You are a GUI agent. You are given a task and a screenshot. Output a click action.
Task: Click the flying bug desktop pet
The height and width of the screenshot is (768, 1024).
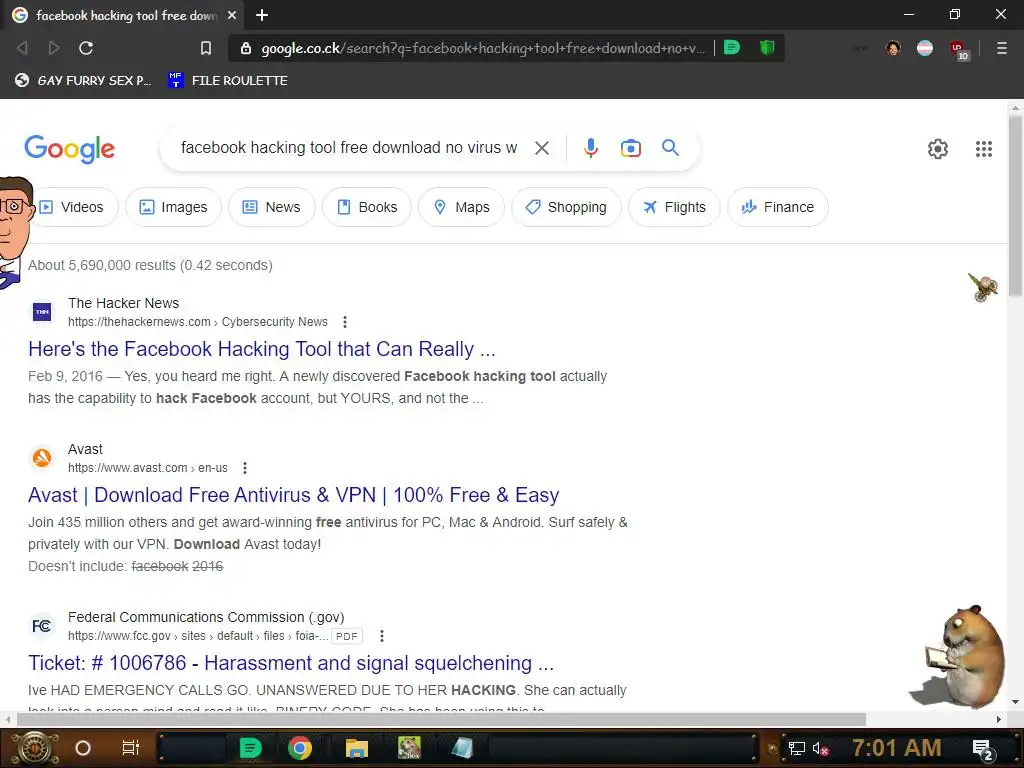click(983, 287)
